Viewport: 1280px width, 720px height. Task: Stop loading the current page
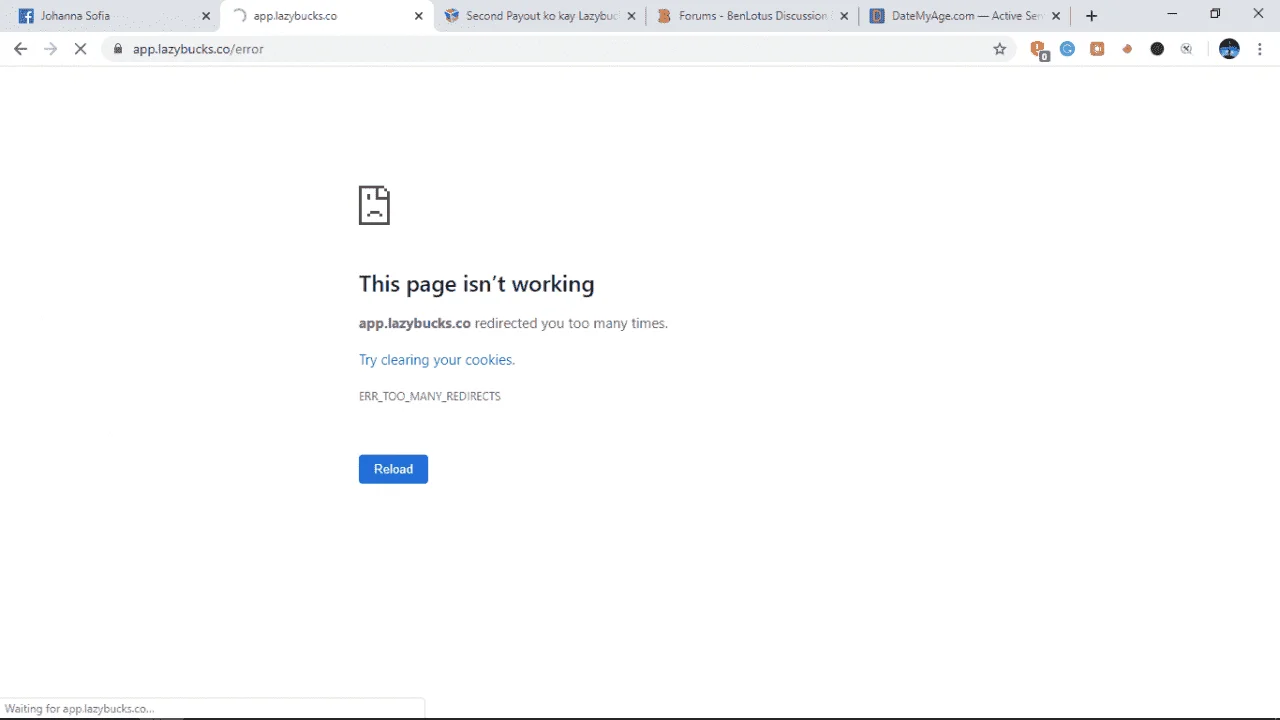(x=80, y=49)
